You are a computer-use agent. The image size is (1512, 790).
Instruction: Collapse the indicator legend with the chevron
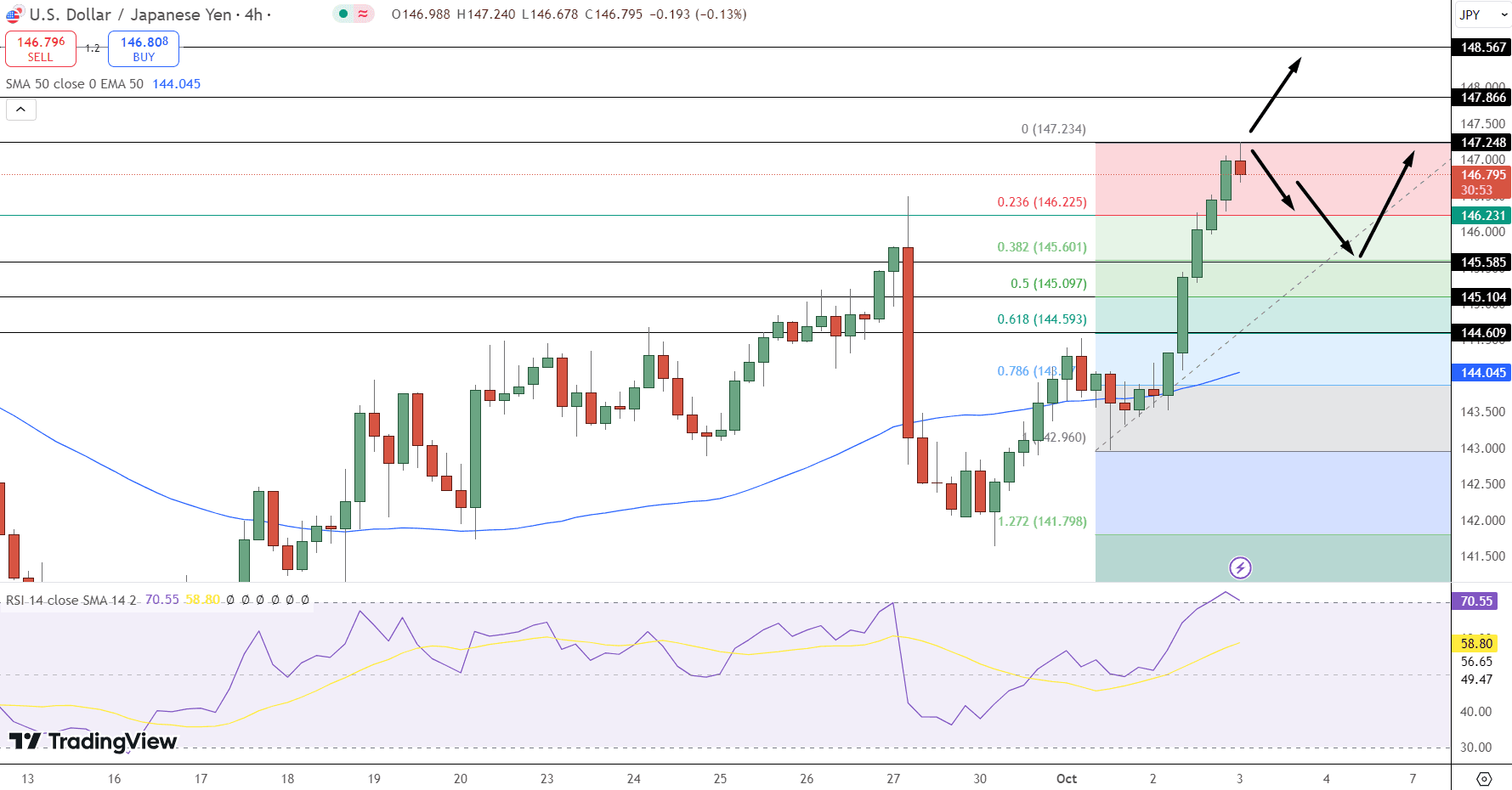coord(20,110)
